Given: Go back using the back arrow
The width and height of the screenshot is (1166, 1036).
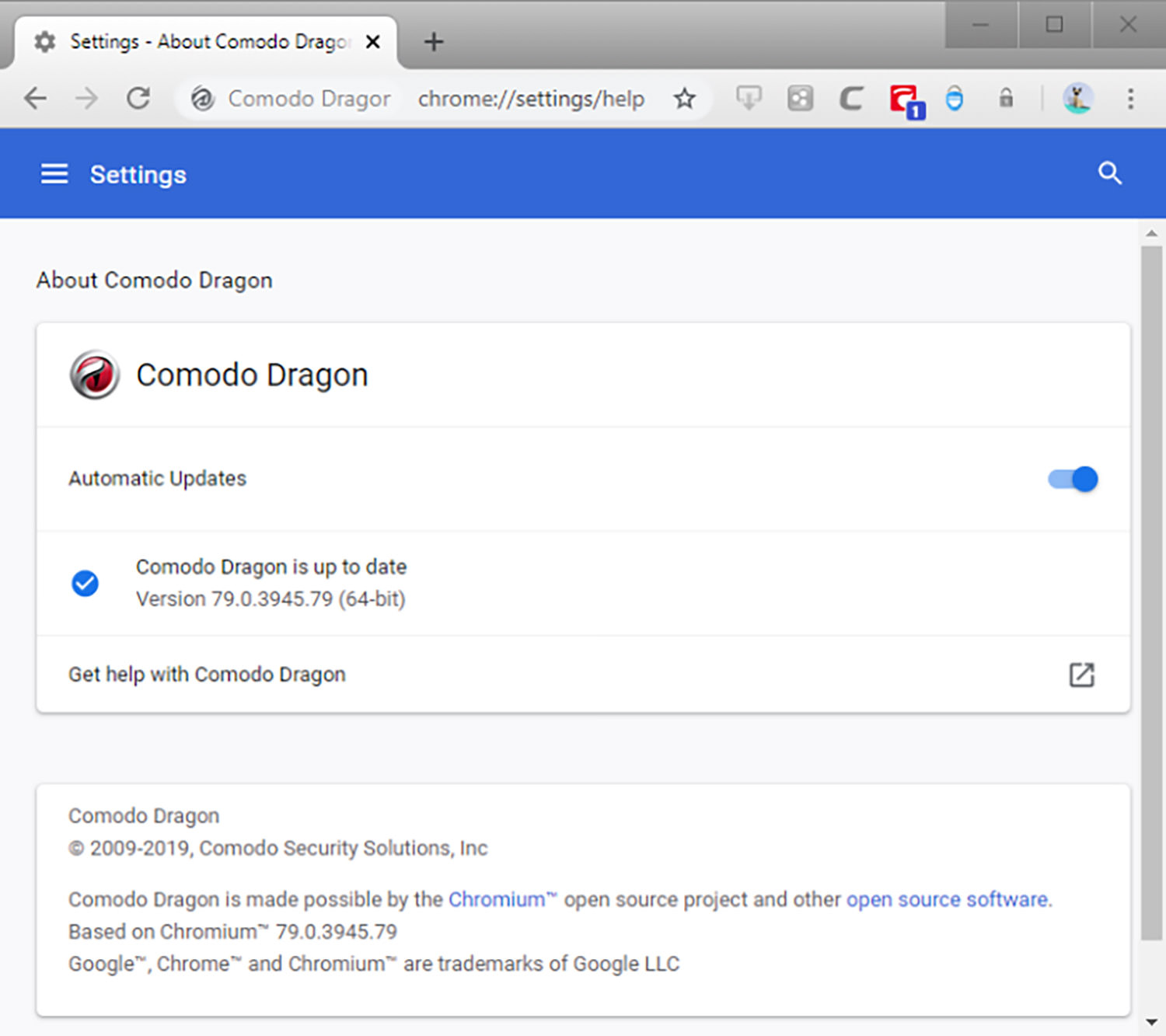Looking at the screenshot, I should point(36,99).
